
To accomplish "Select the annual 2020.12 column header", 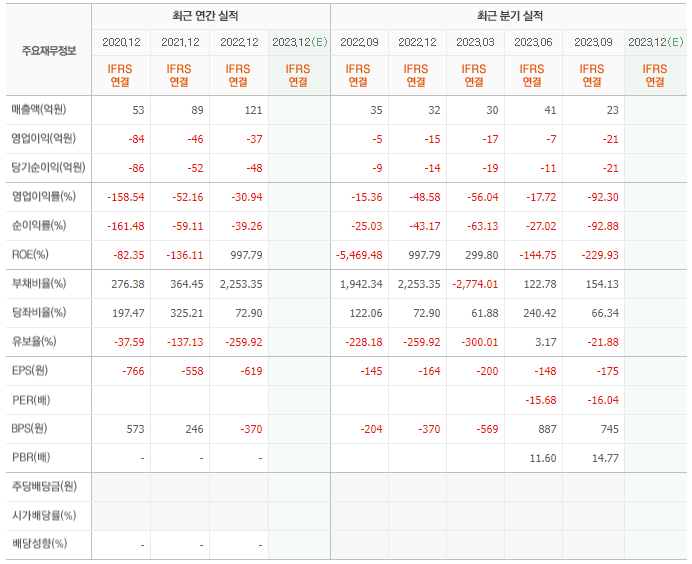I will coord(121,42).
